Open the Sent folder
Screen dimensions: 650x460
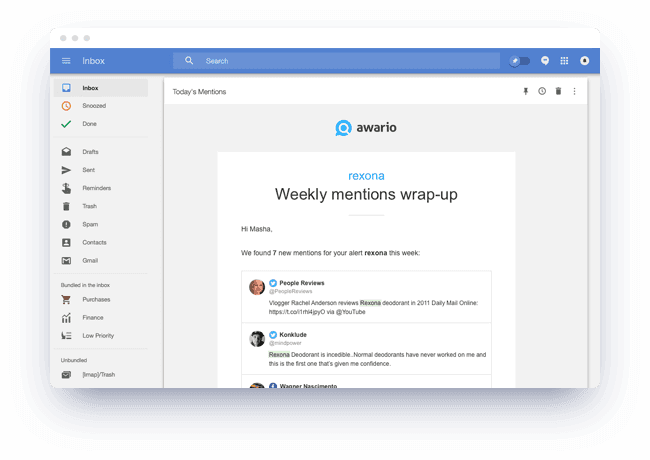[88, 170]
